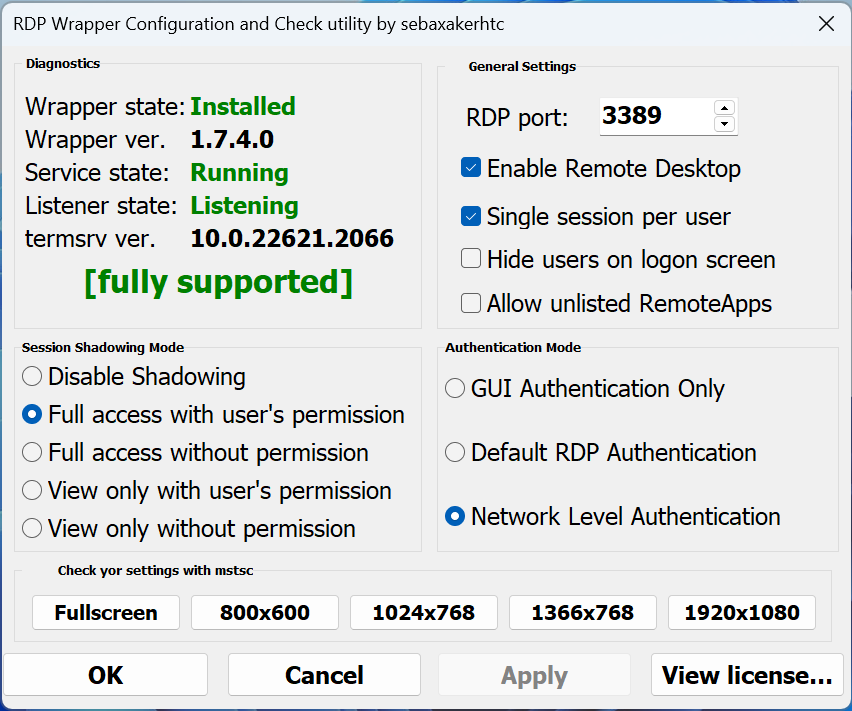Close the RDP Wrapper Configuration window

pyautogui.click(x=826, y=24)
